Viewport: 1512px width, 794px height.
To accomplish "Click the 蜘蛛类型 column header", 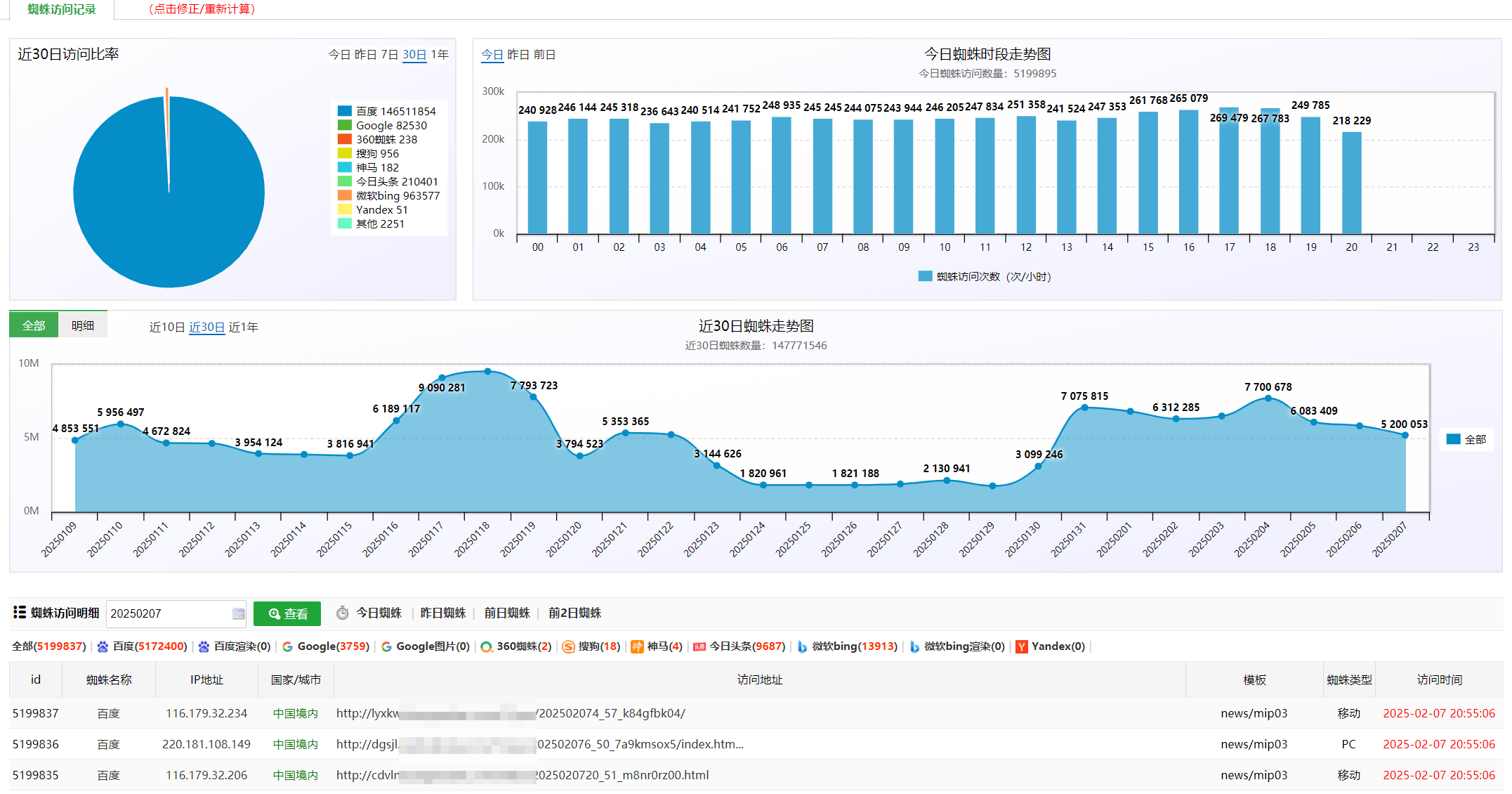I will 1349,679.
